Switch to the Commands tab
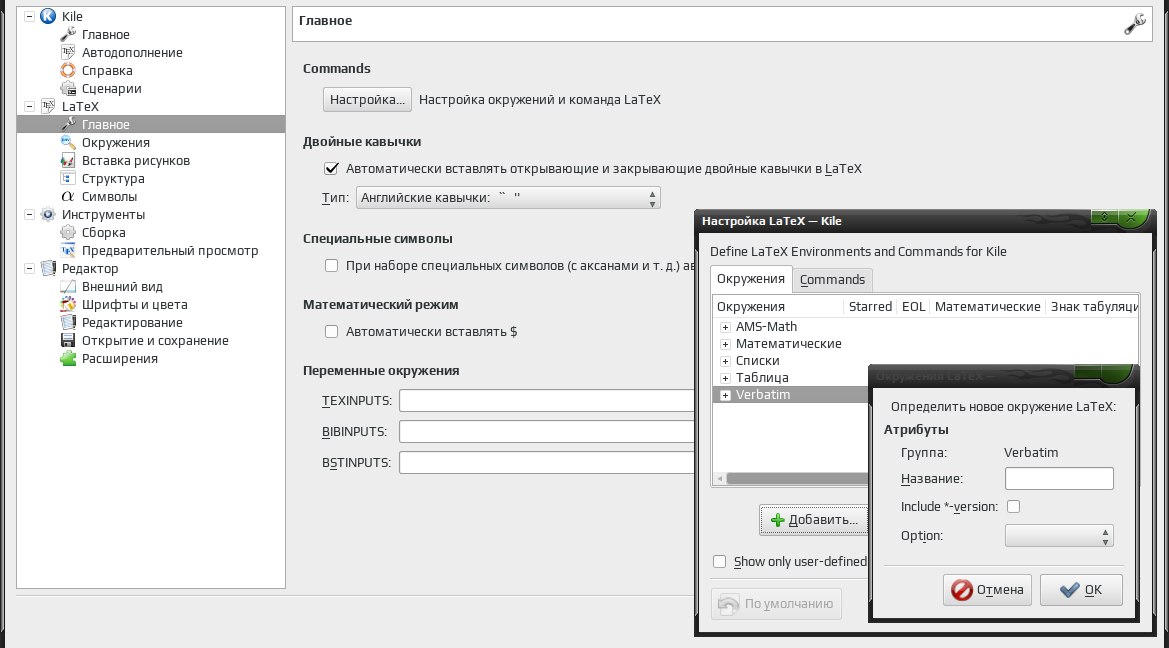The image size is (1169, 648). click(832, 280)
